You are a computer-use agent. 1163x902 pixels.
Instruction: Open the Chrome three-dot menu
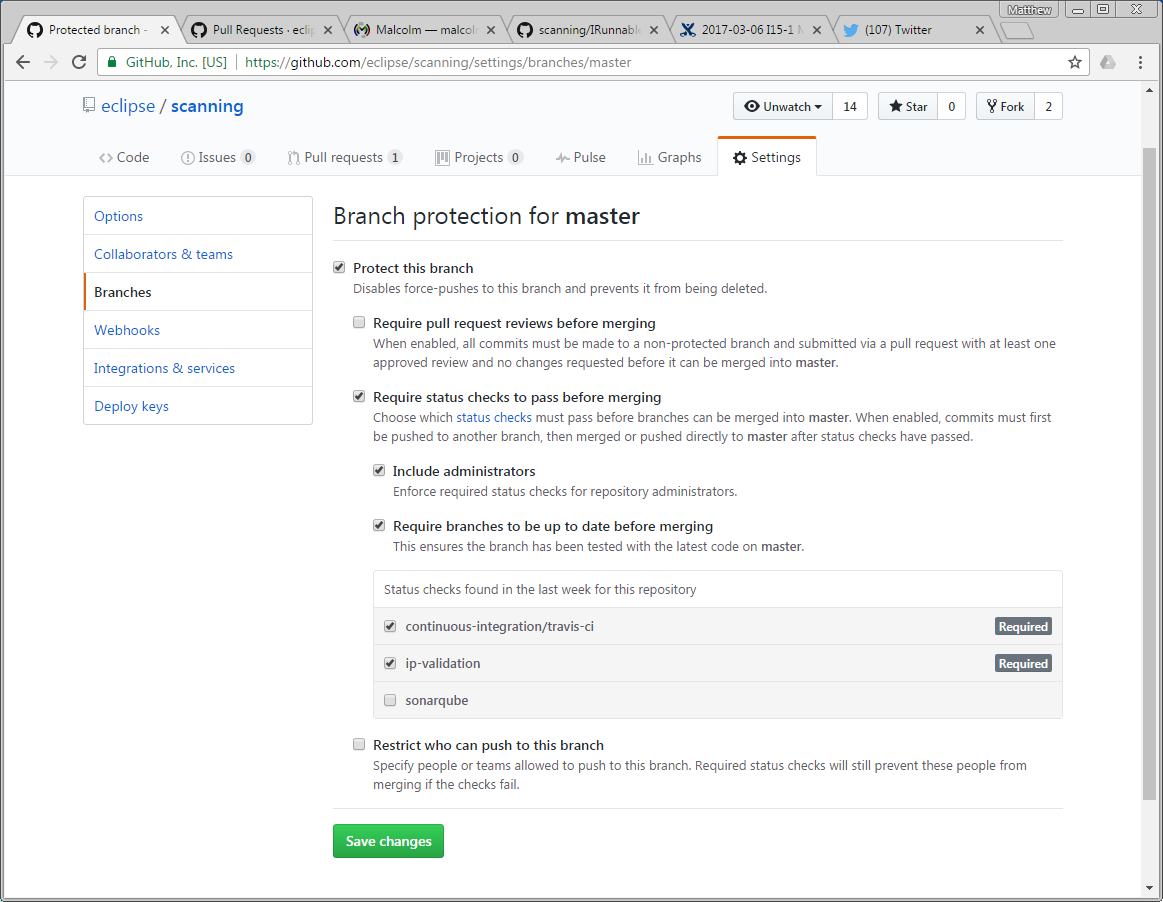click(1140, 62)
